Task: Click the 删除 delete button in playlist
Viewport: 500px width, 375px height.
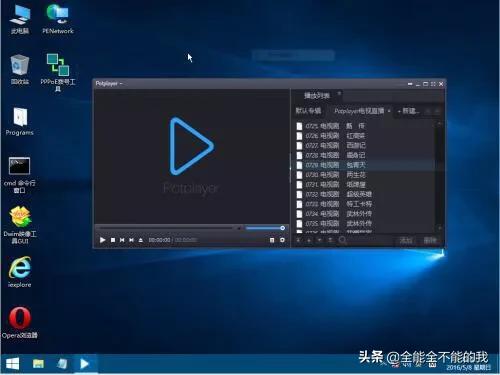Action: tap(430, 240)
